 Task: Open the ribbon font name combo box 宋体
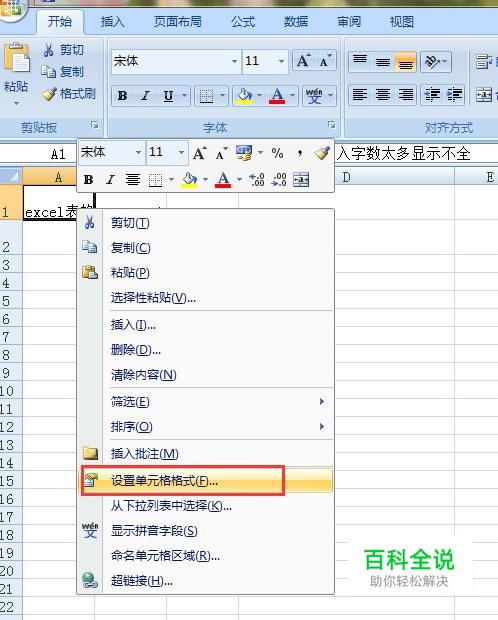pos(176,61)
